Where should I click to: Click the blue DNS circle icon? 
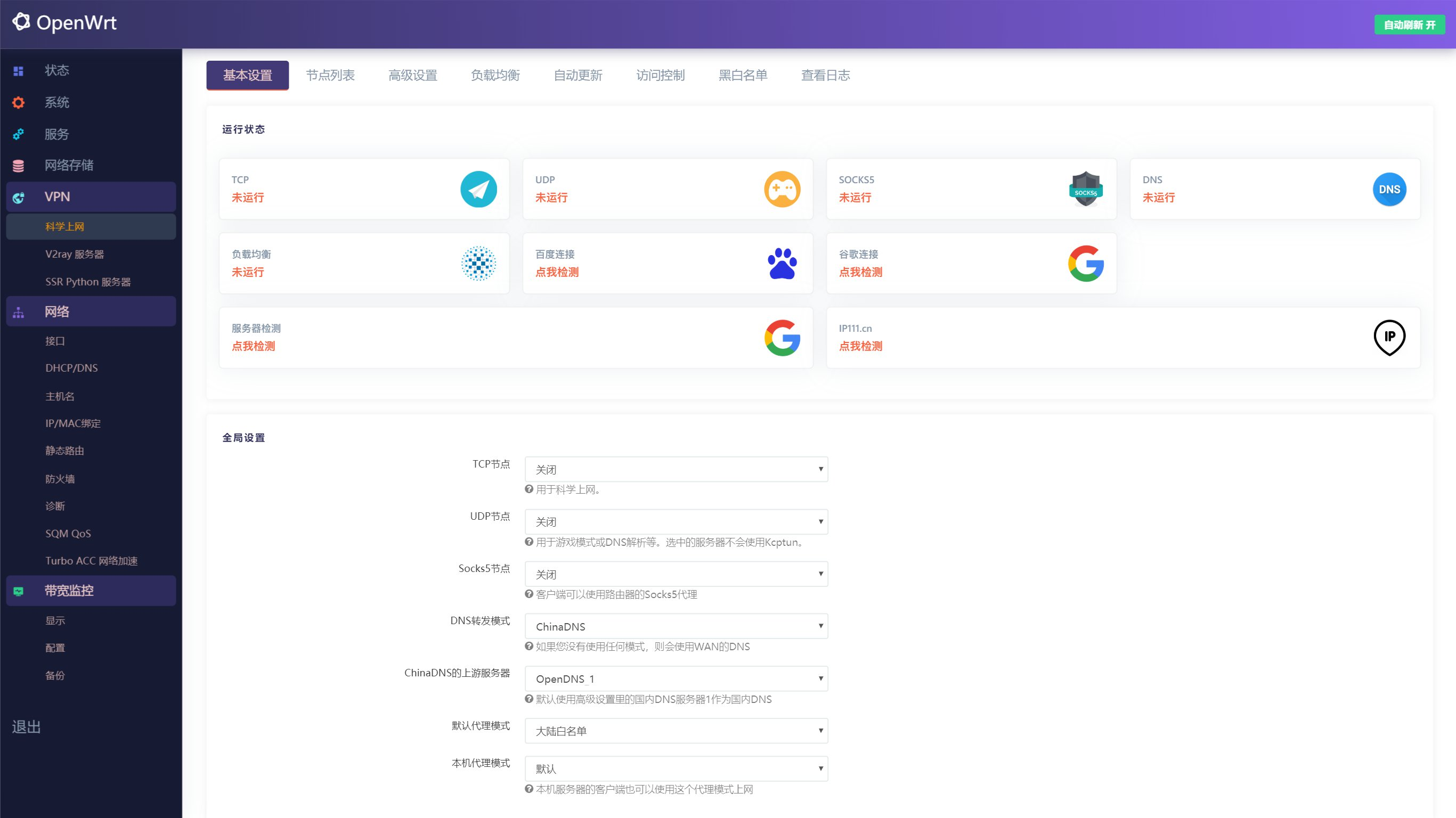(x=1389, y=189)
